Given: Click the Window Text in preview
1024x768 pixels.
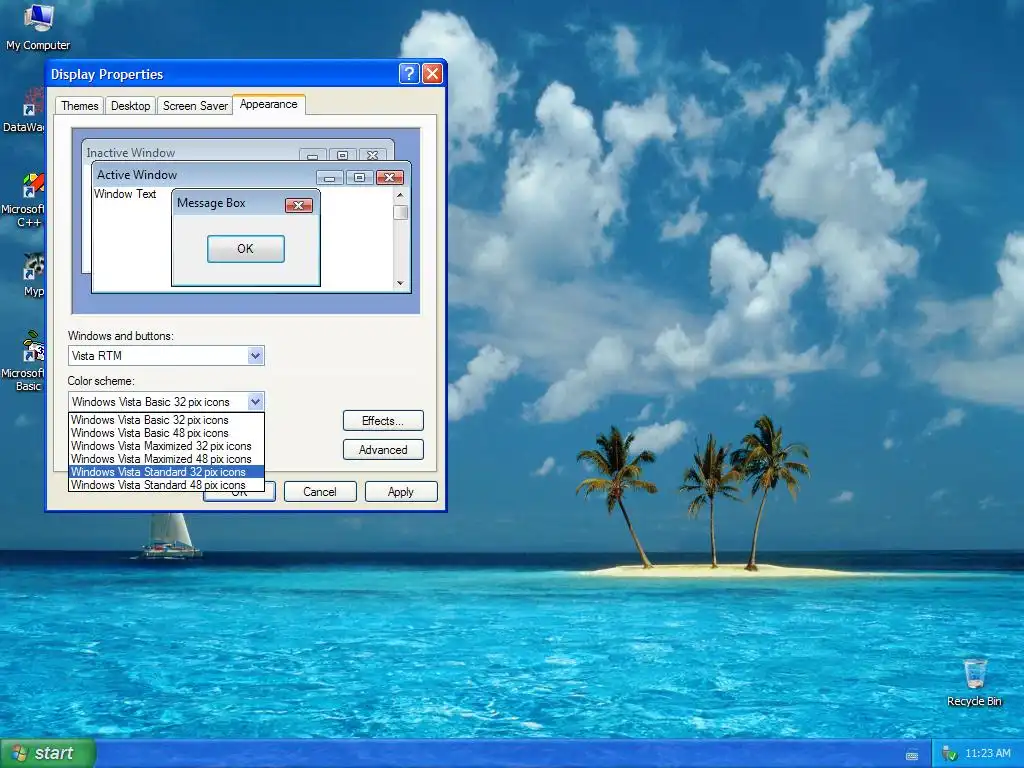Looking at the screenshot, I should [x=125, y=194].
